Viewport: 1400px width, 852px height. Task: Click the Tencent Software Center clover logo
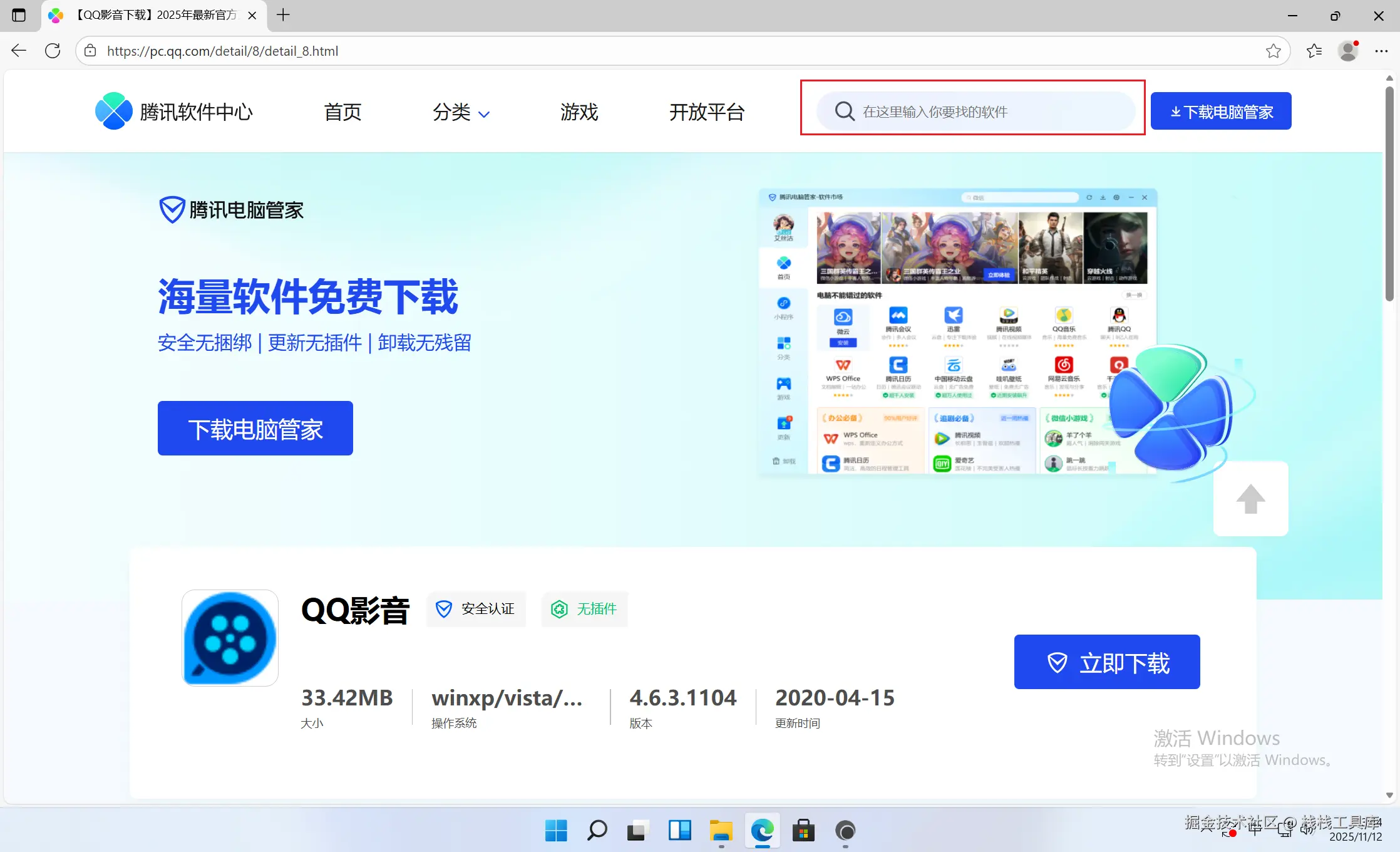[x=113, y=112]
